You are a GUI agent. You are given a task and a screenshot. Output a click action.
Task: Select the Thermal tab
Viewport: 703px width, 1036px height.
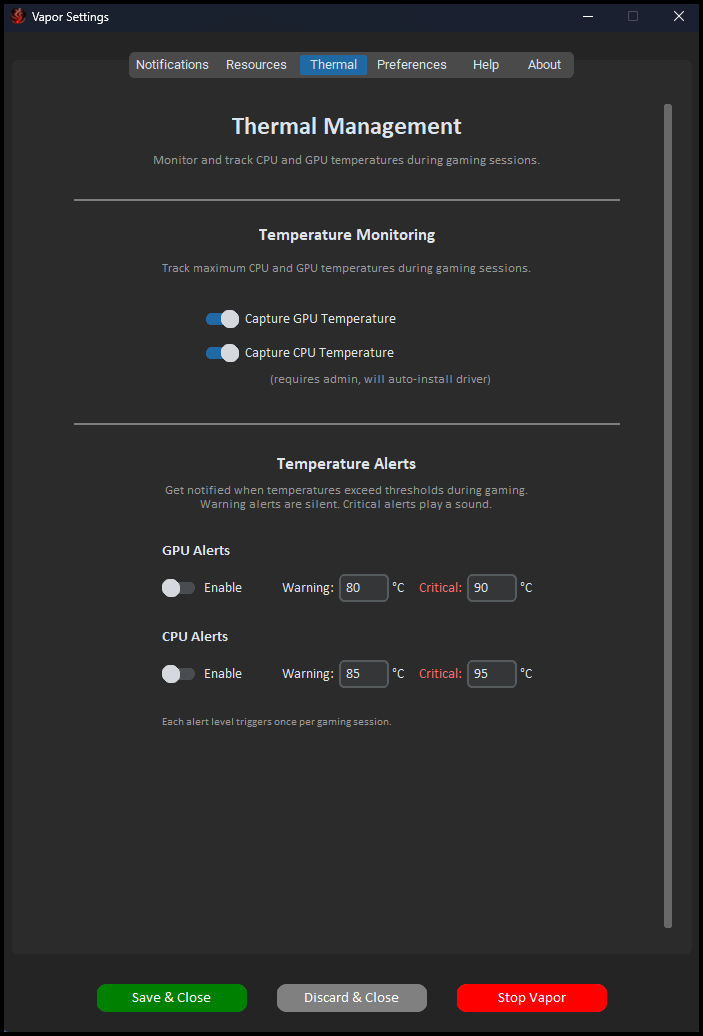coord(334,65)
